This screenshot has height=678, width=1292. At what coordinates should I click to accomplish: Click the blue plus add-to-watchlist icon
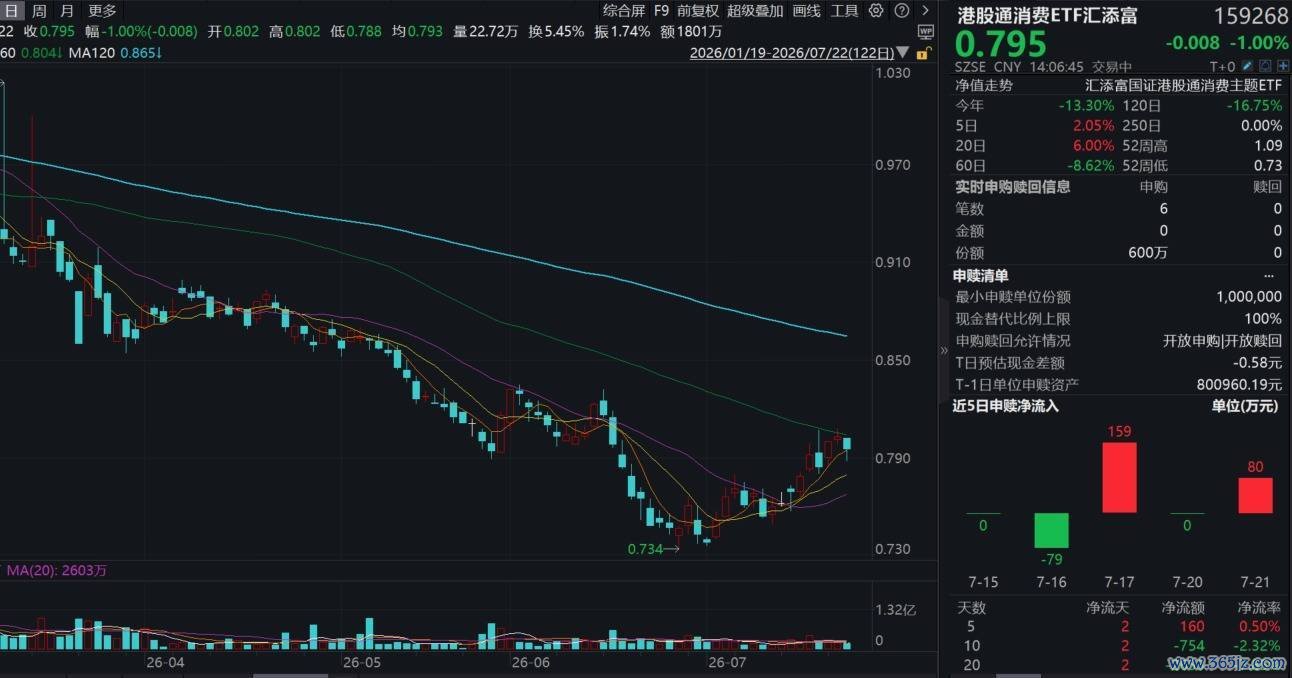pyautogui.click(x=1283, y=66)
